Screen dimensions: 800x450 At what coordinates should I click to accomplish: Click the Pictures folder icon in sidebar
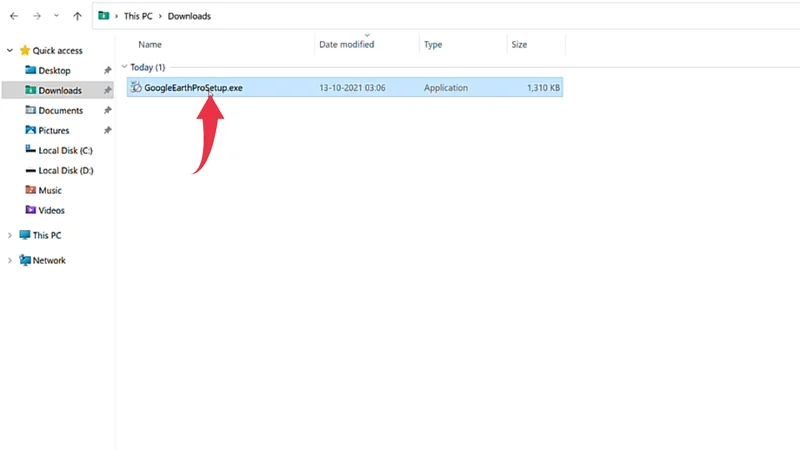[x=30, y=130]
